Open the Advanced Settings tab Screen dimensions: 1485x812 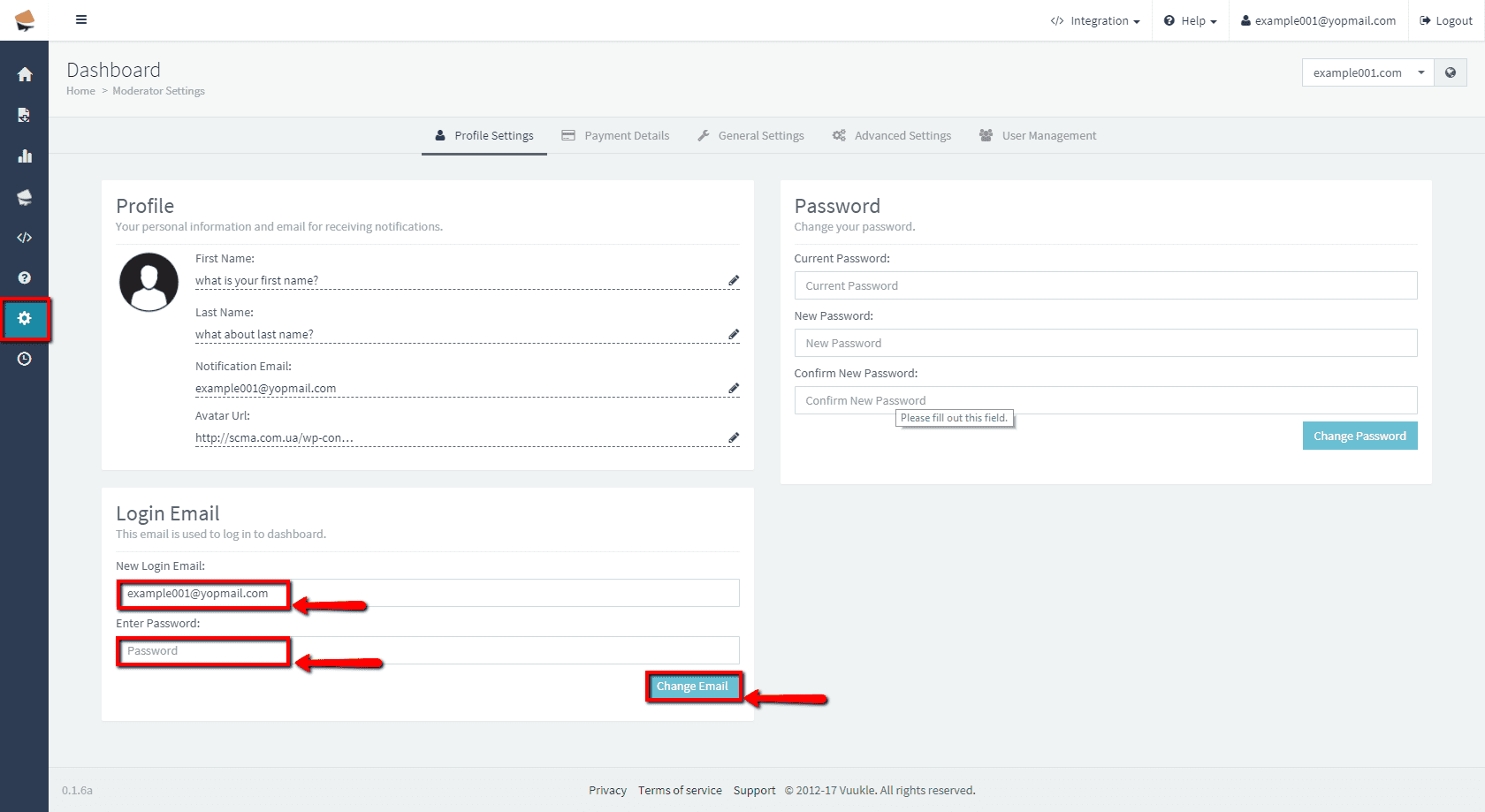(x=892, y=136)
